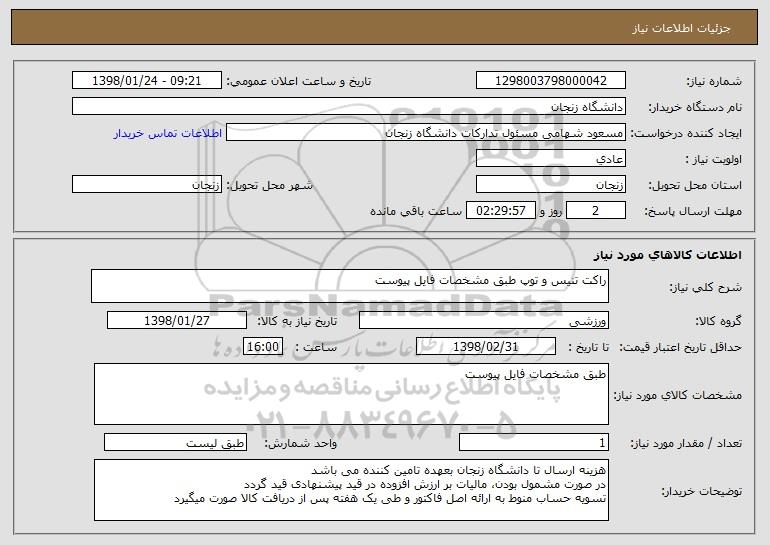
Task: Select the remaining days field showing 2
Action: coord(596,211)
